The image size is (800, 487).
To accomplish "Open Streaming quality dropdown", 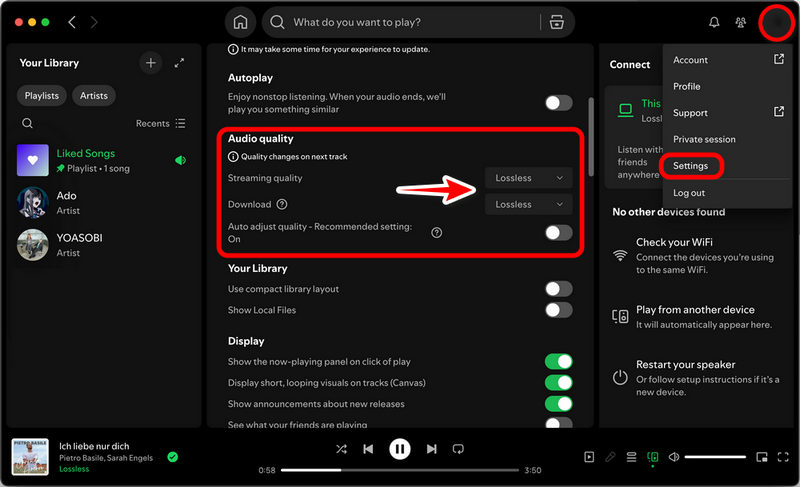I will 528,177.
